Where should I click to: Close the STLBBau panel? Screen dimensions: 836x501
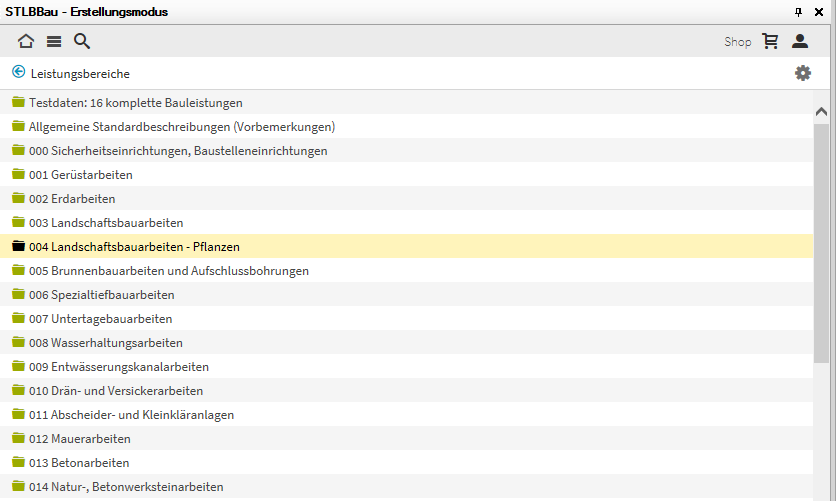819,12
